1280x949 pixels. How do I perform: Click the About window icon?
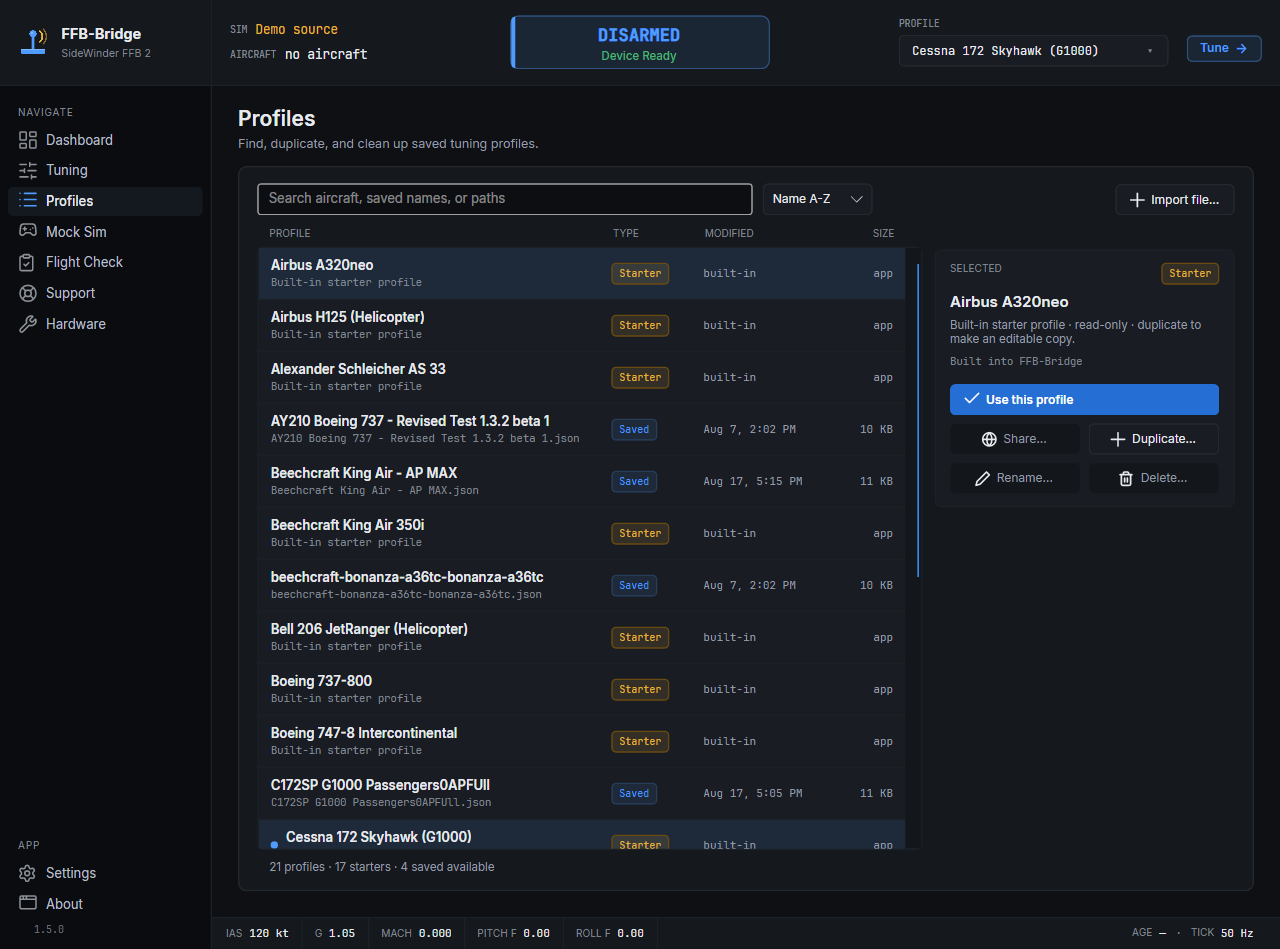coord(28,903)
